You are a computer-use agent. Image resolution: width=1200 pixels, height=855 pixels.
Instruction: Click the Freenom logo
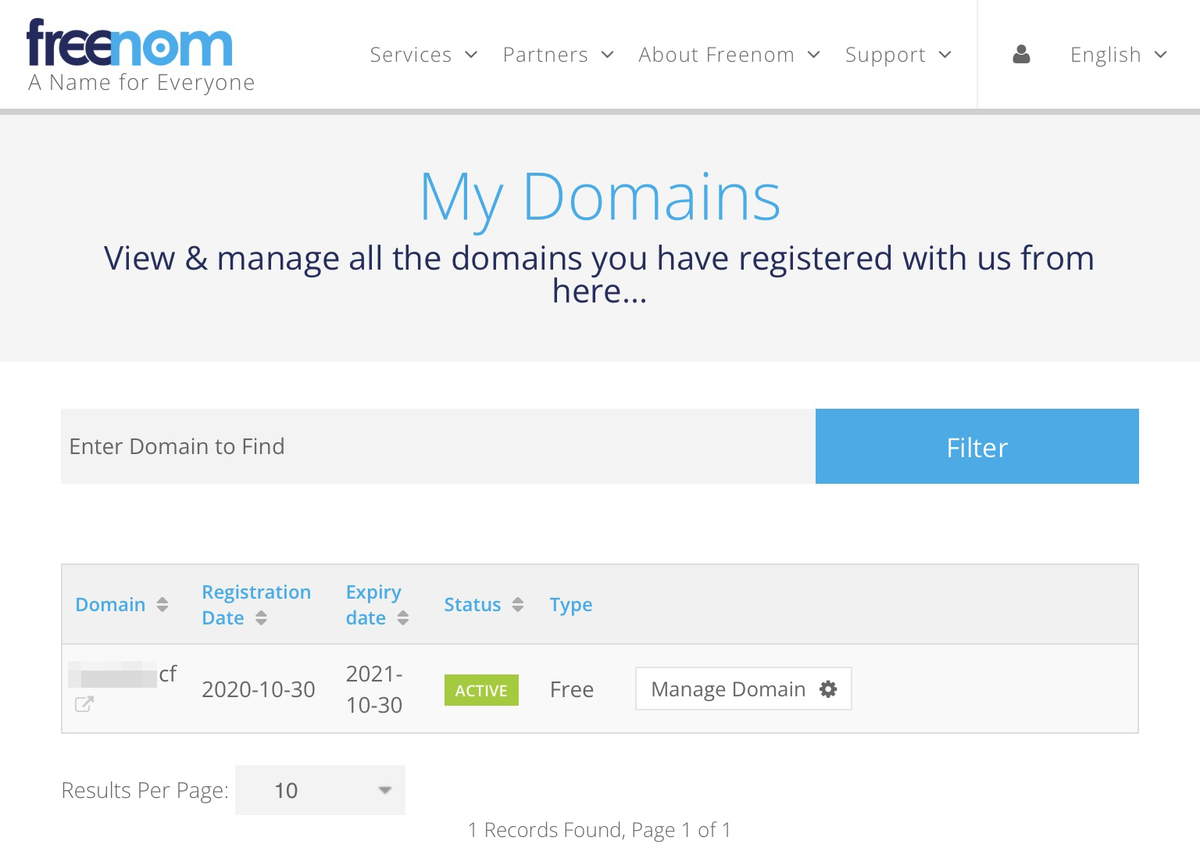coord(130,44)
